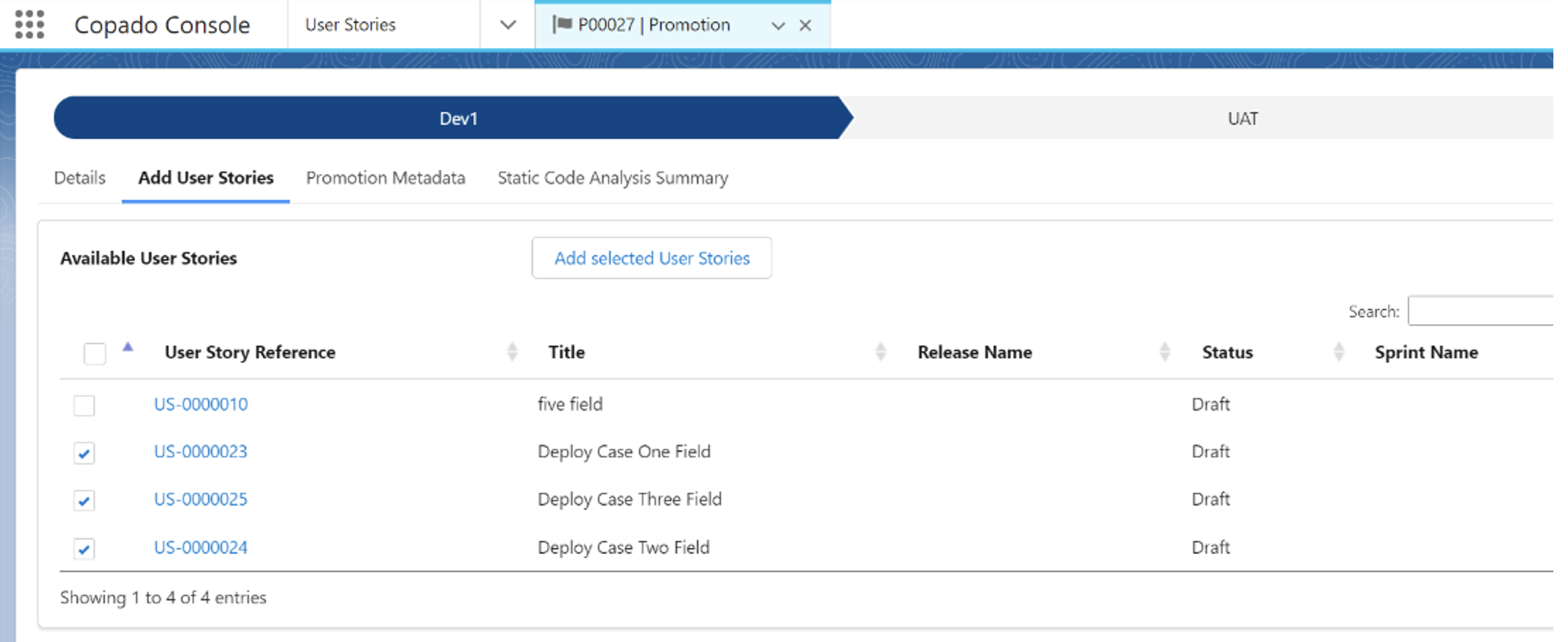
Task: Open user story US-0000025 link
Action: point(201,499)
